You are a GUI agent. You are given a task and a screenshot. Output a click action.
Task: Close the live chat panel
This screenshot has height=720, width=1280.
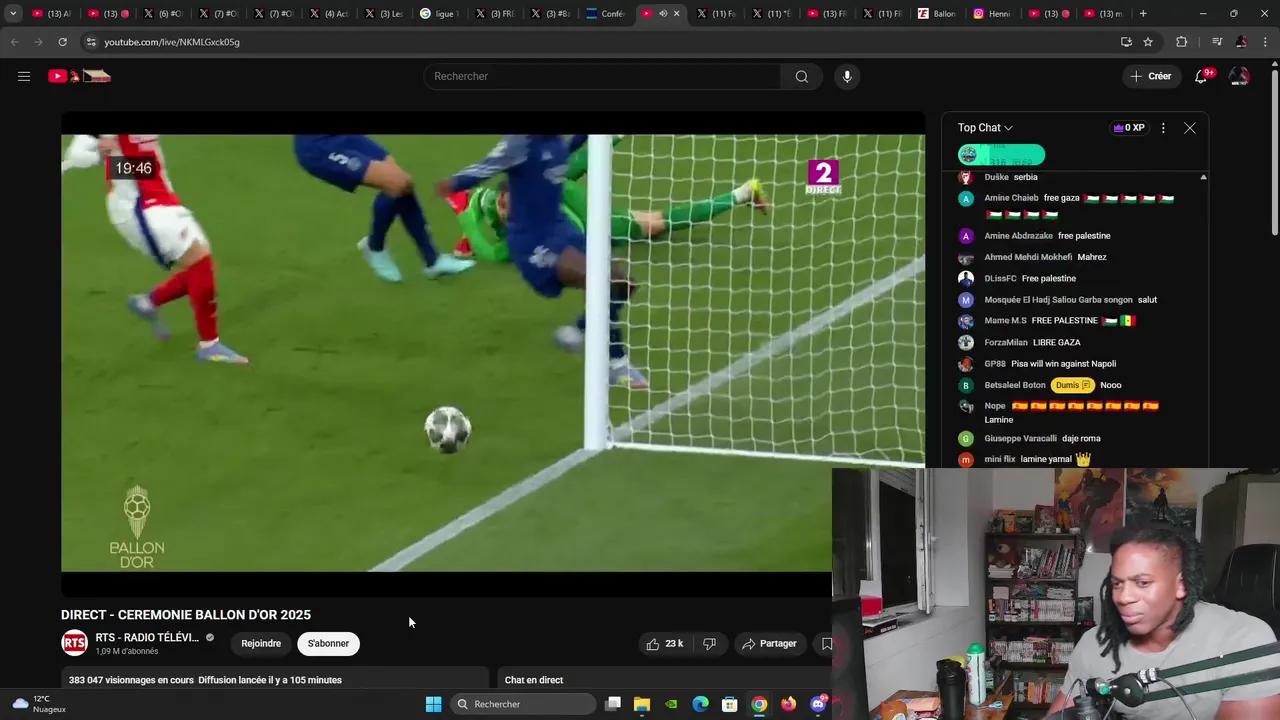(1190, 128)
